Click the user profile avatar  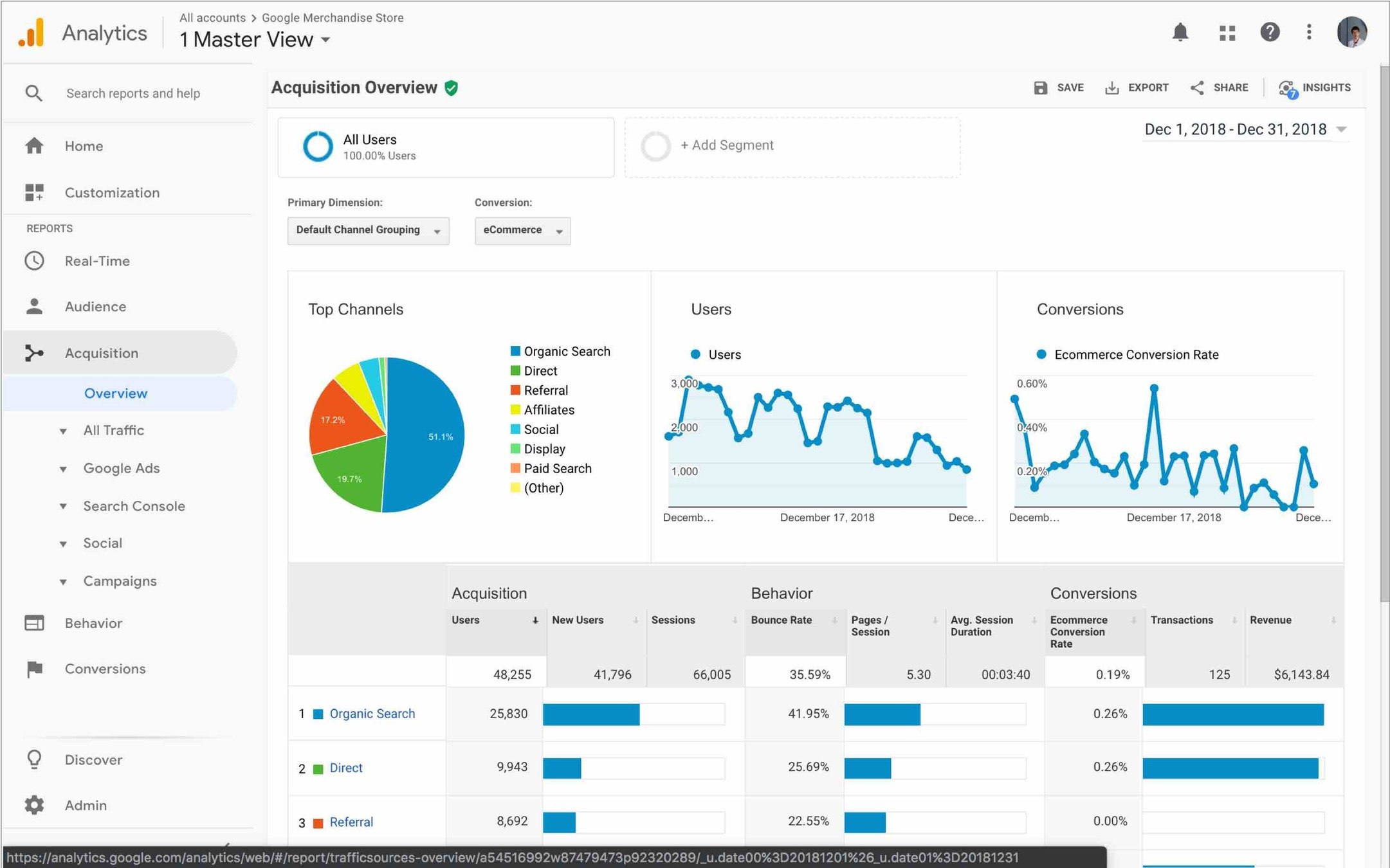point(1351,32)
